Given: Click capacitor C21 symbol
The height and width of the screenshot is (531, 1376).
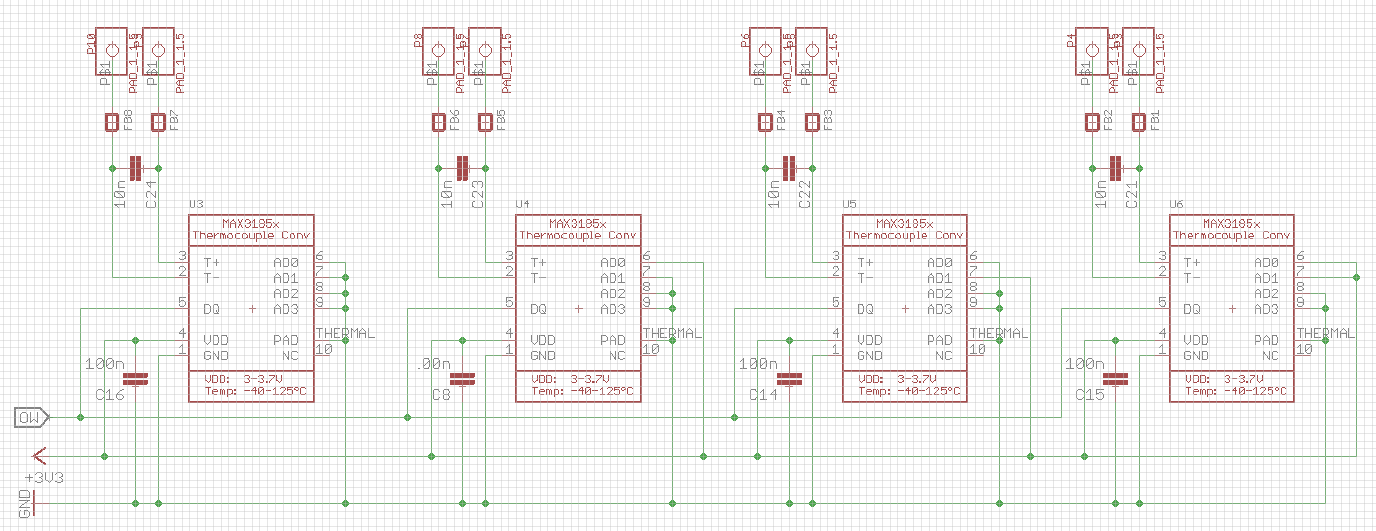Looking at the screenshot, I should [1115, 168].
